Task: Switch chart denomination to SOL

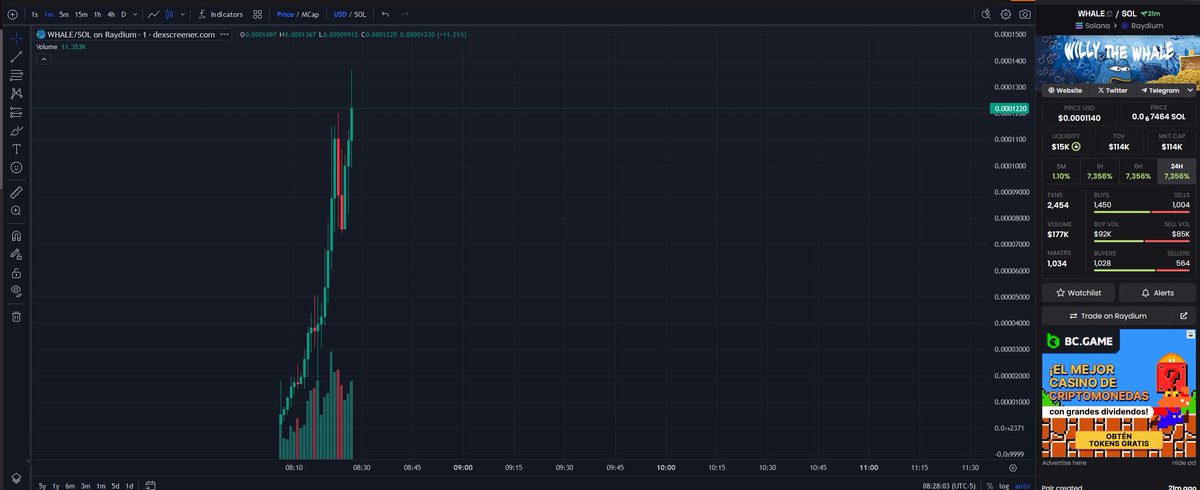Action: click(x=361, y=15)
